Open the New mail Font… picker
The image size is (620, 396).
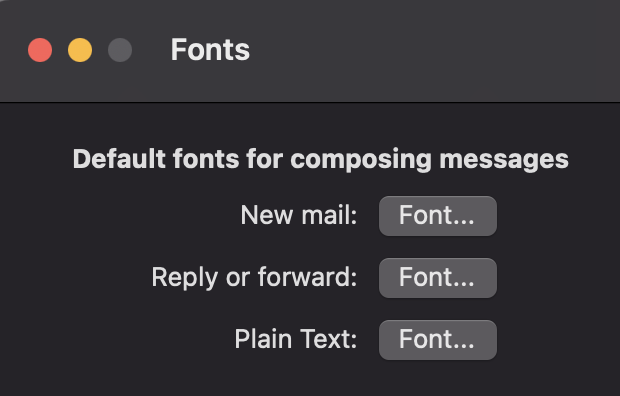point(438,216)
